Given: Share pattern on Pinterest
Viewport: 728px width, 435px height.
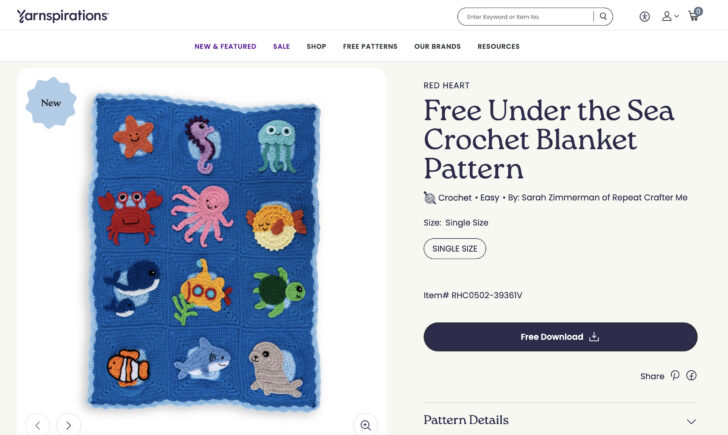Looking at the screenshot, I should pyautogui.click(x=675, y=376).
